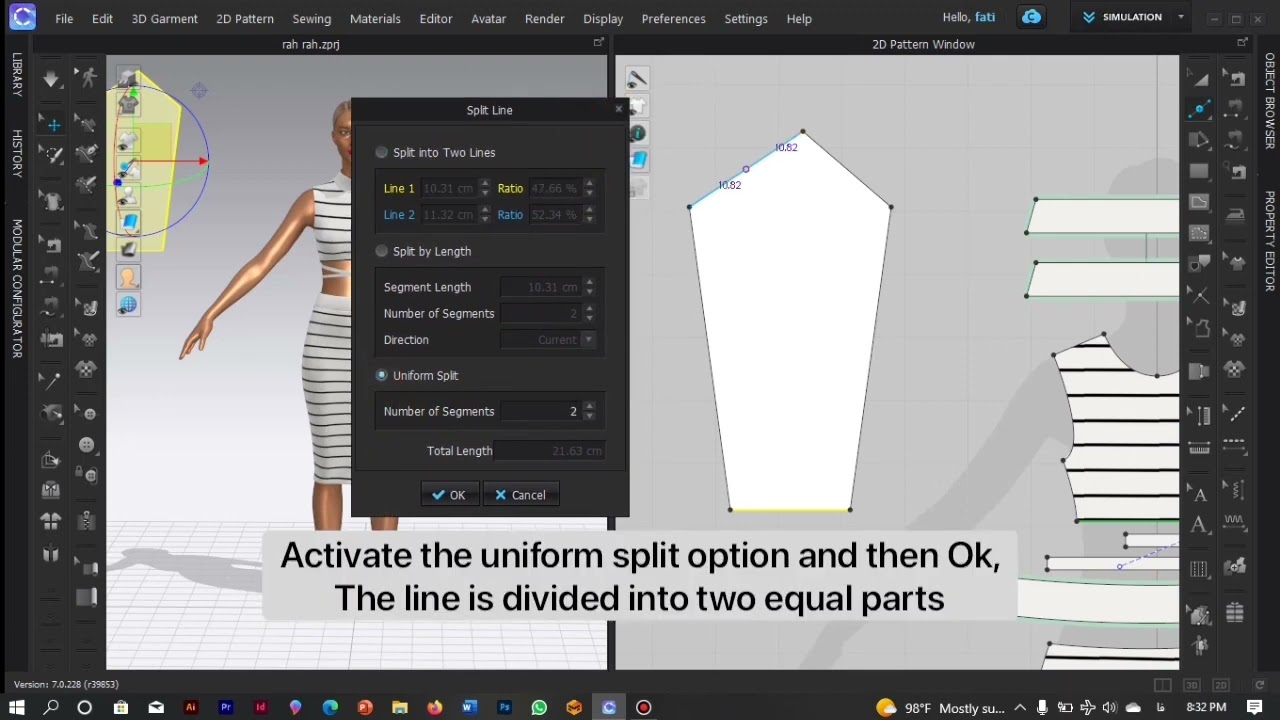Click the globe environment icon in 3D window
Screen dimensions: 1280x720
128,304
